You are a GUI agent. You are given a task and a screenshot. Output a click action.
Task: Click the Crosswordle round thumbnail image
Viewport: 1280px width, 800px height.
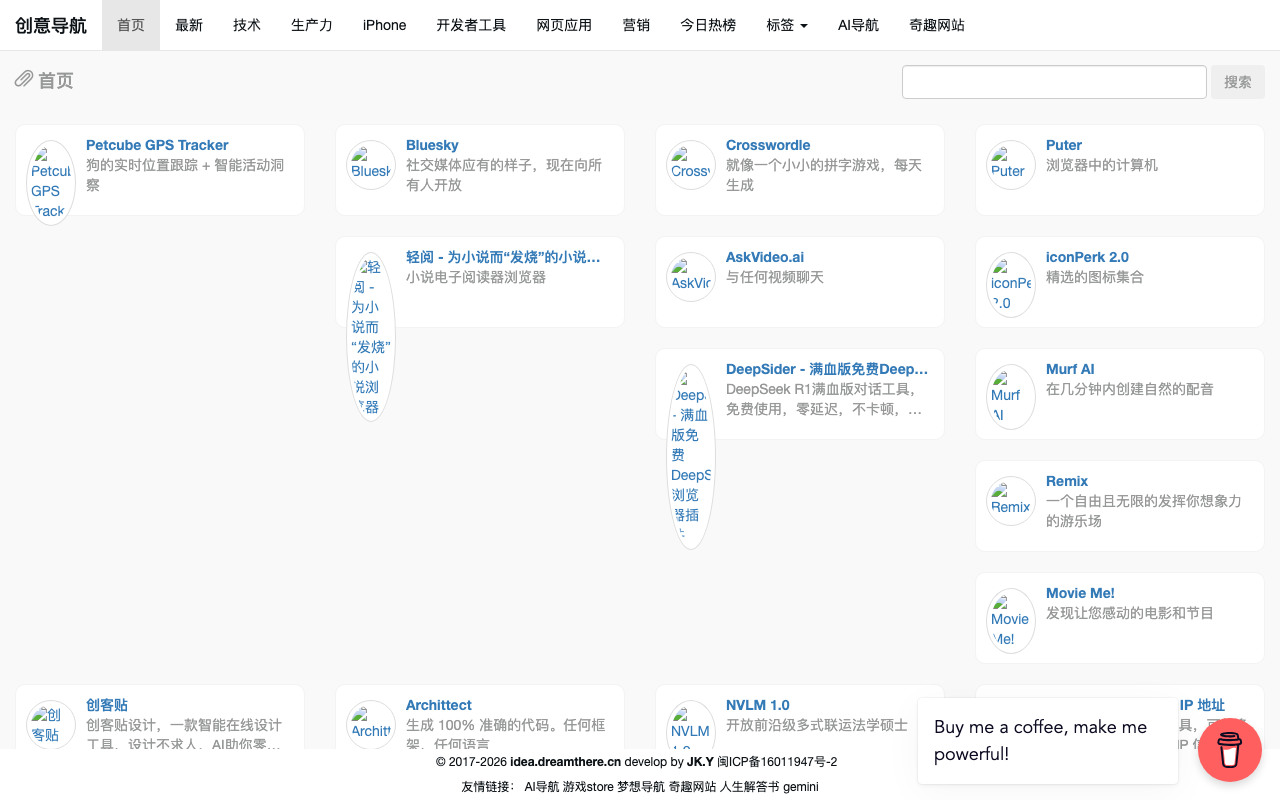[x=691, y=165]
